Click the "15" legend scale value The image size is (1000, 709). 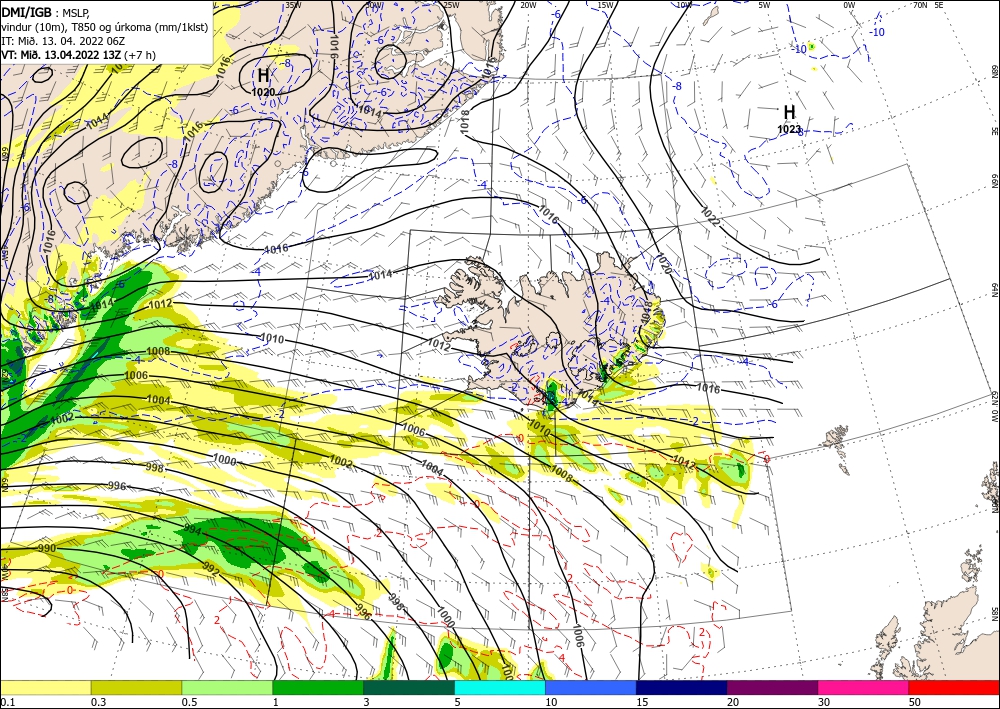point(642,702)
